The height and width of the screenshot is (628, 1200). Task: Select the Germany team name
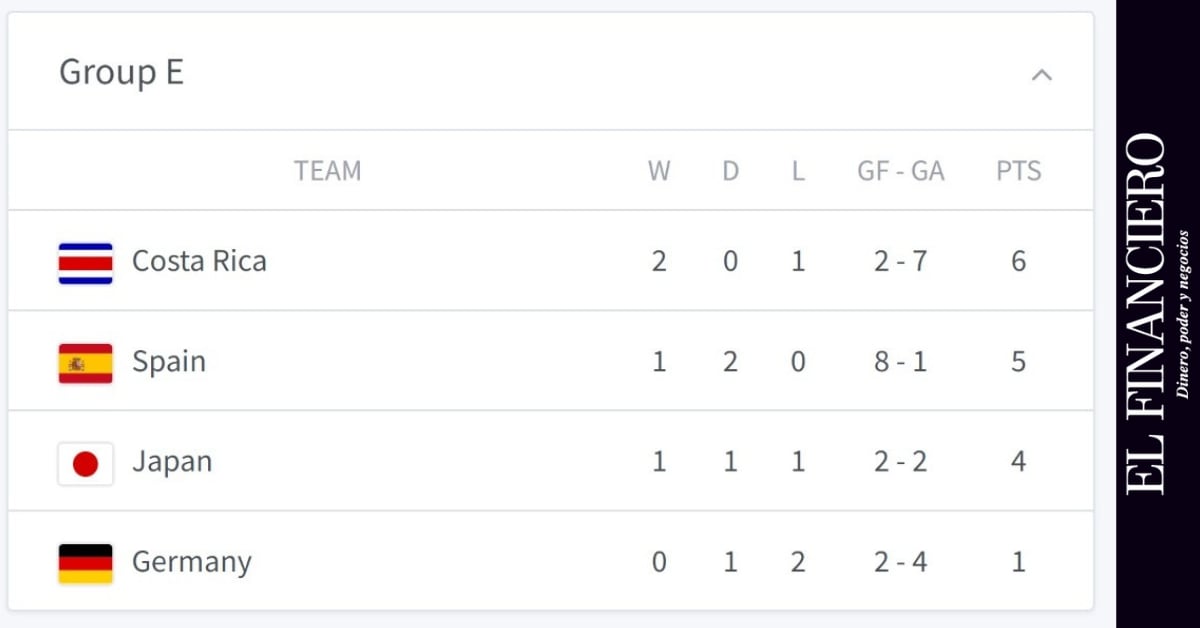(192, 562)
